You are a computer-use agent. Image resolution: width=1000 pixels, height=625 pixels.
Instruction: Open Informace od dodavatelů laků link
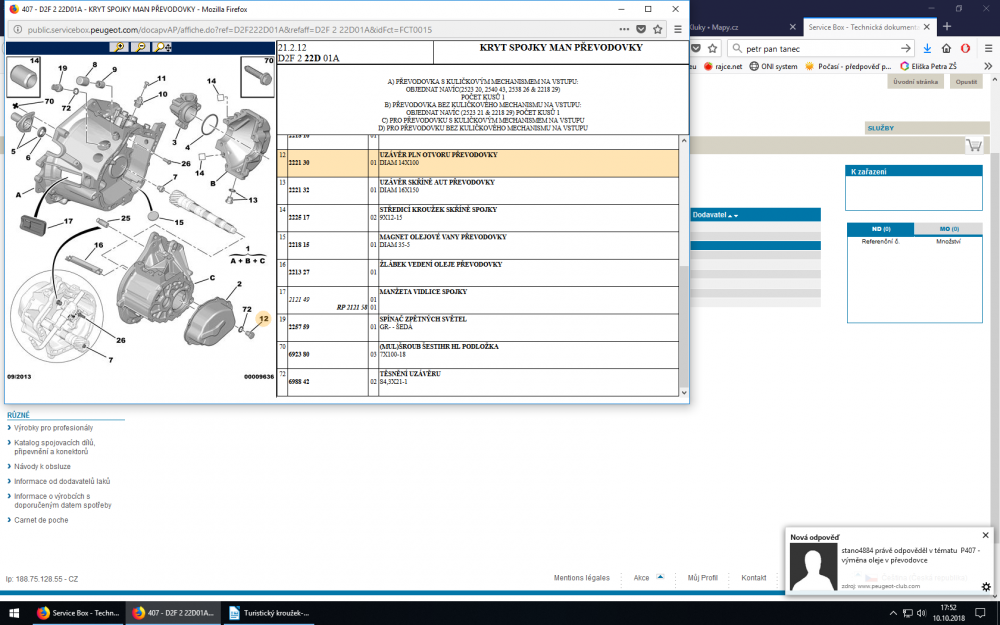point(62,482)
